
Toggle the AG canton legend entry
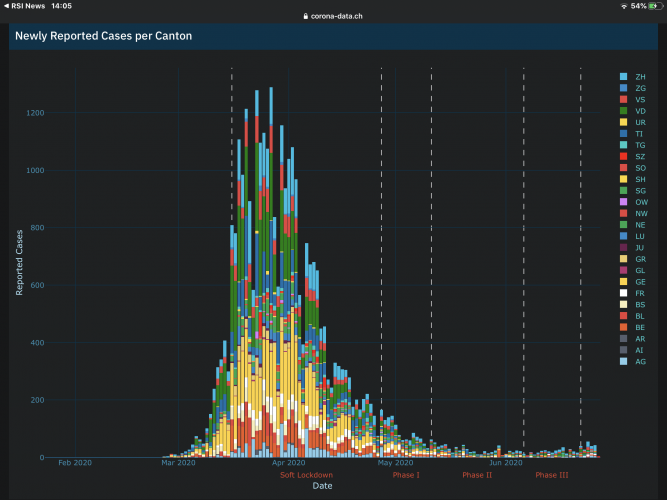[x=639, y=361]
